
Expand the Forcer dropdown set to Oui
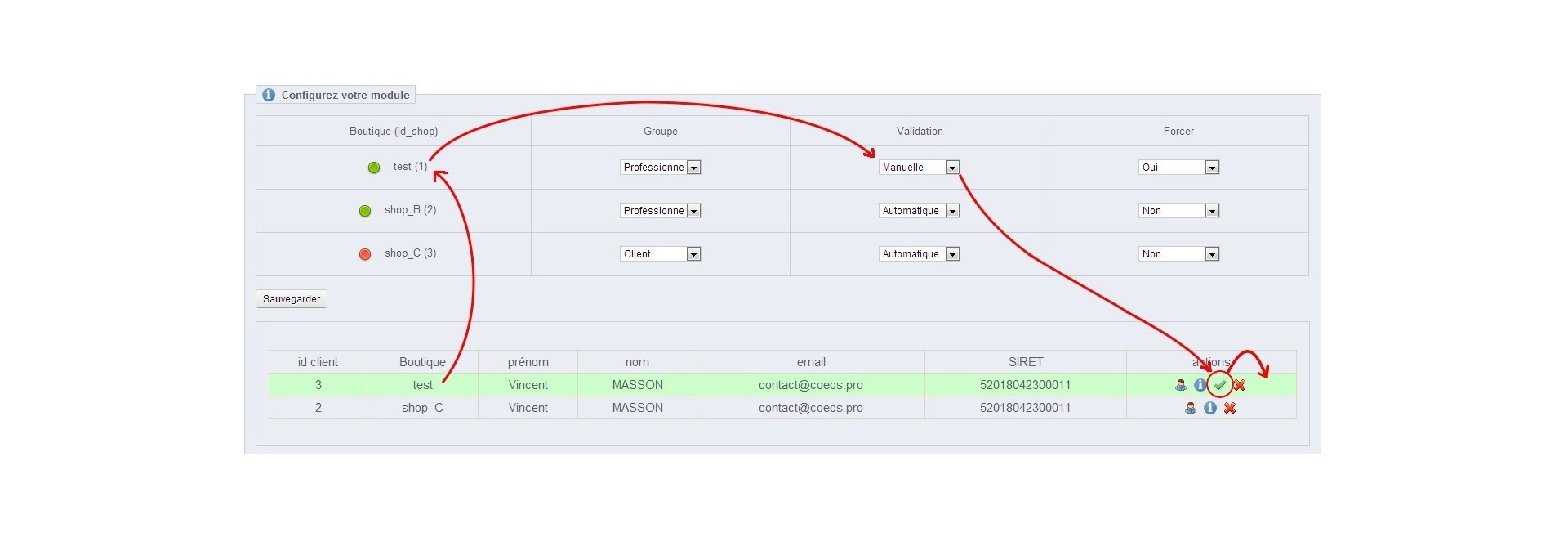coord(1178,168)
